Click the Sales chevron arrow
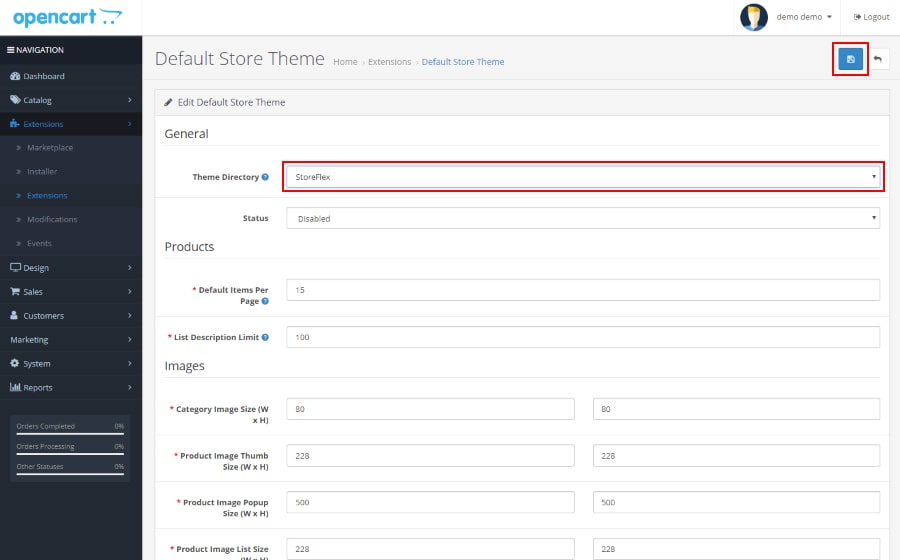This screenshot has width=900, height=560. click(x=130, y=291)
